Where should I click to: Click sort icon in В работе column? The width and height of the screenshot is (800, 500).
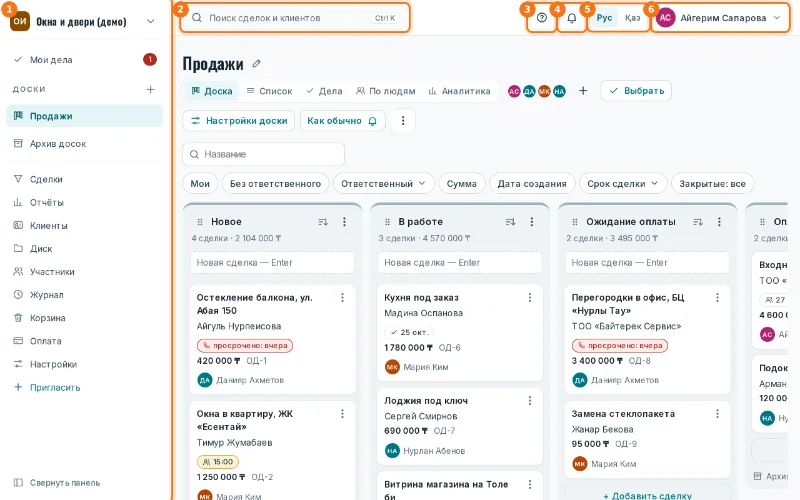[510, 222]
